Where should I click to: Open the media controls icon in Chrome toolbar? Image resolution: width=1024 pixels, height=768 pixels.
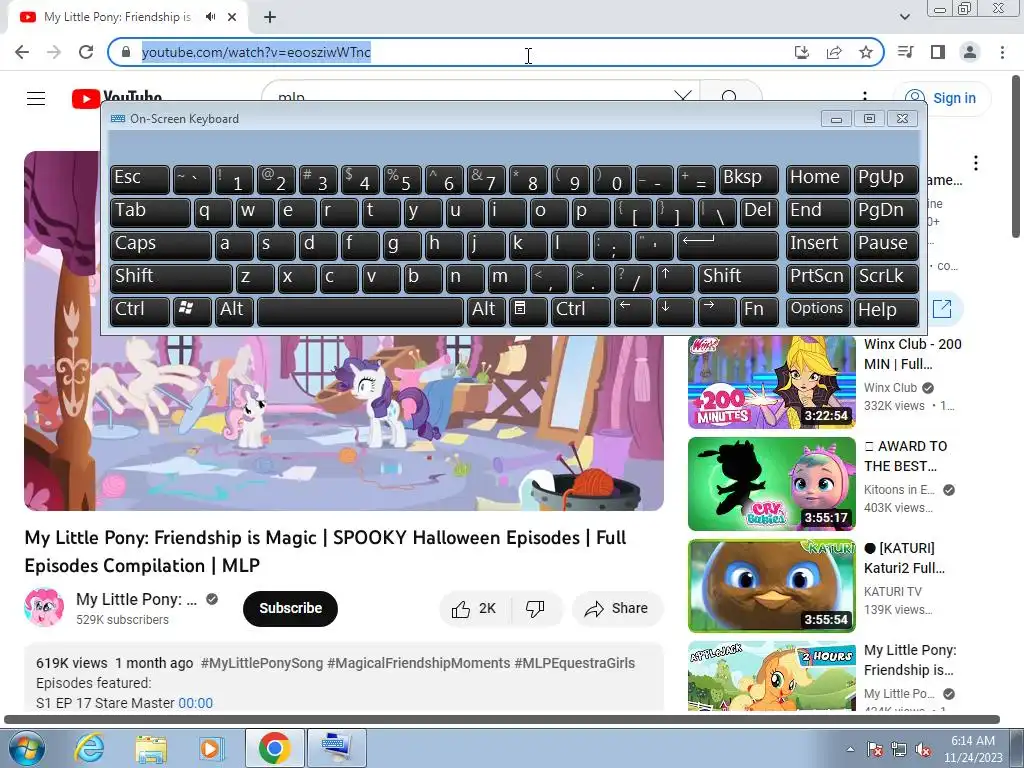point(905,52)
